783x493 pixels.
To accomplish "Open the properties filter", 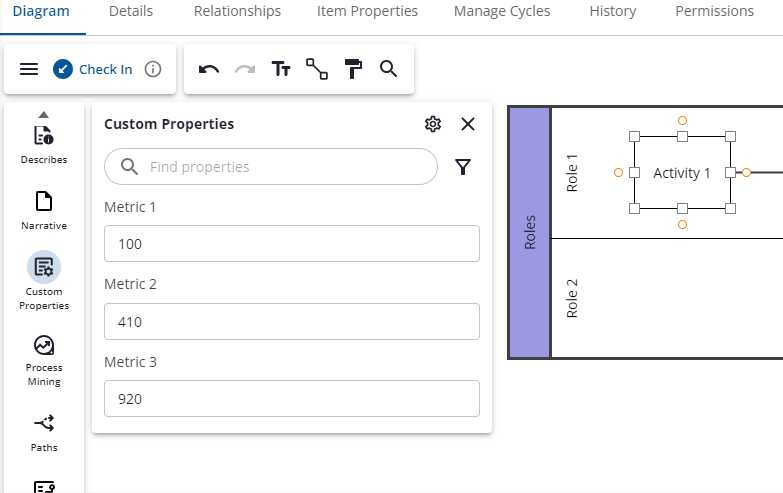I will coord(463,167).
